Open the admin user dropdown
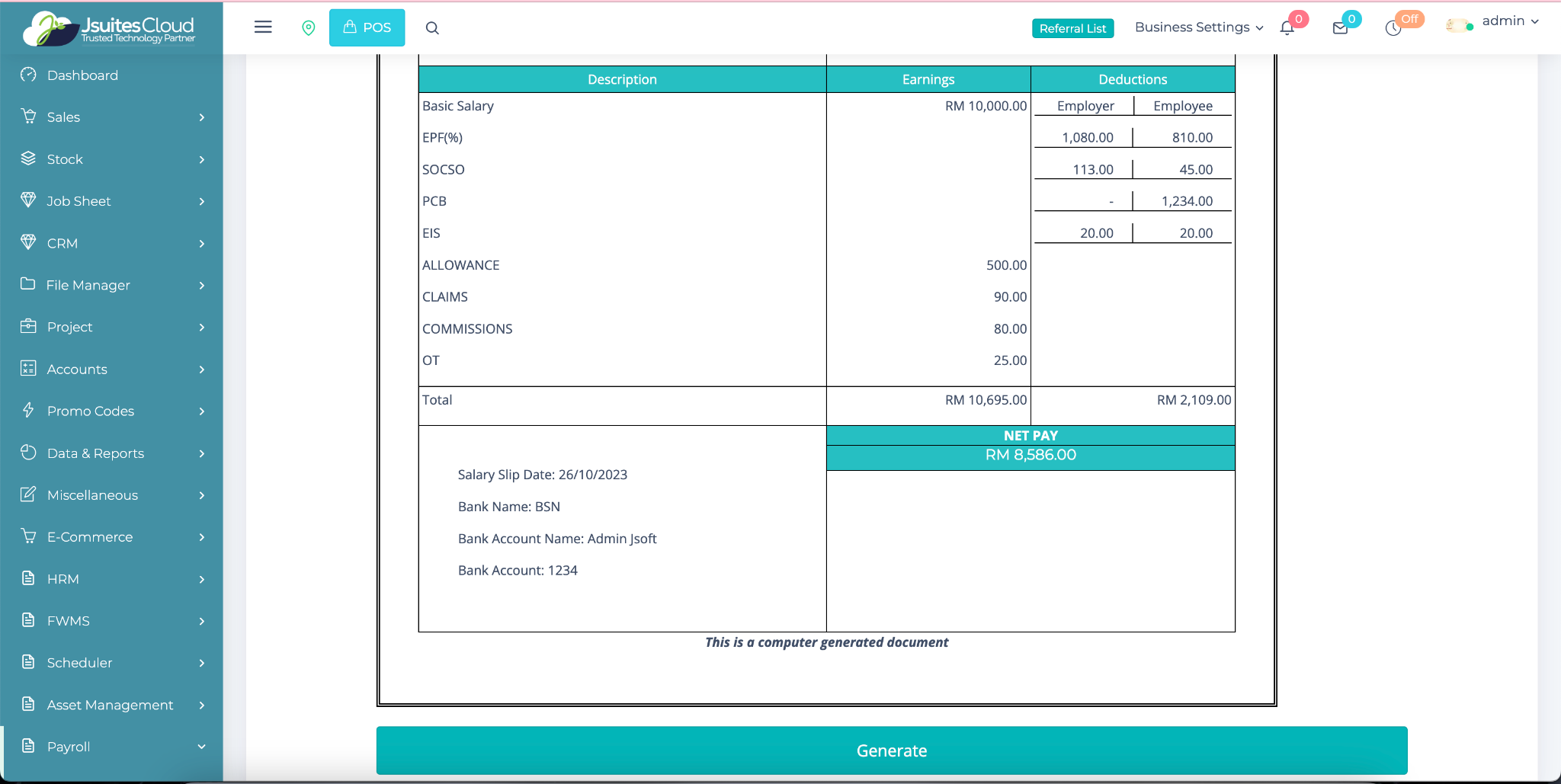The height and width of the screenshot is (784, 1561). 1509,21
